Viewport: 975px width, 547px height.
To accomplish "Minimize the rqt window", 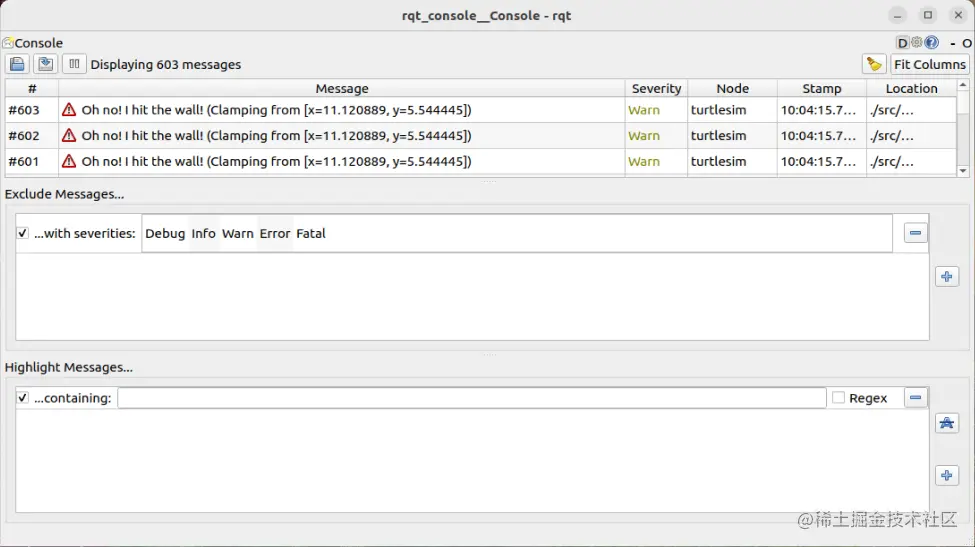I will (897, 16).
